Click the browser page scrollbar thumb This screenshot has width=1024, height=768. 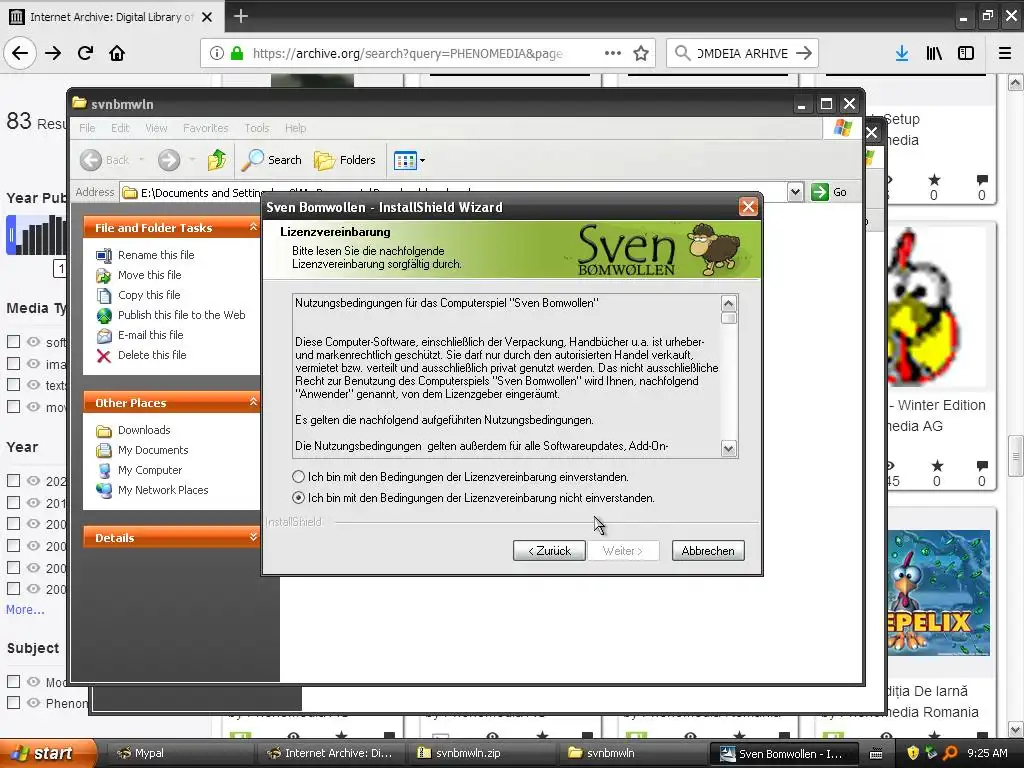pyautogui.click(x=1015, y=456)
